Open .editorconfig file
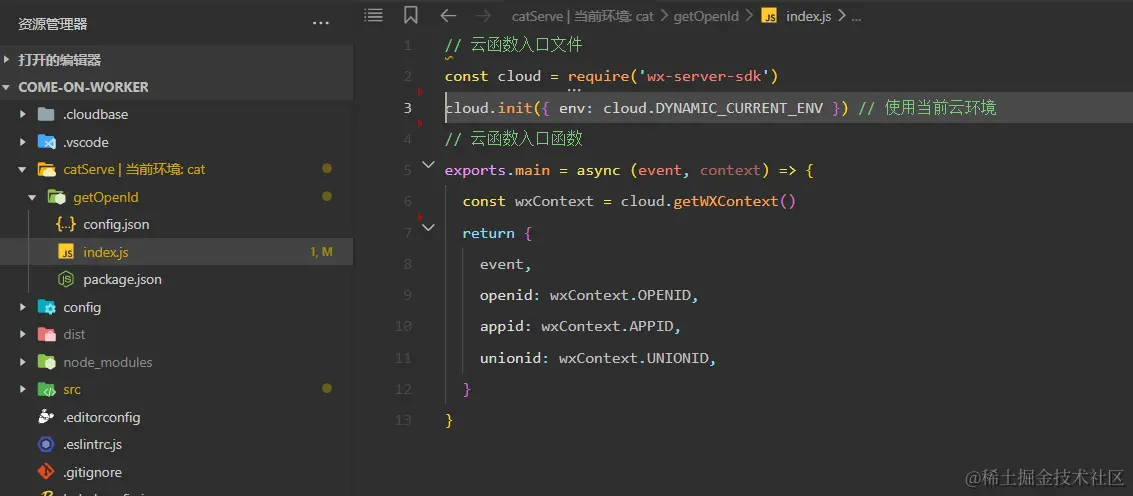The image size is (1133, 496). click(x=102, y=417)
